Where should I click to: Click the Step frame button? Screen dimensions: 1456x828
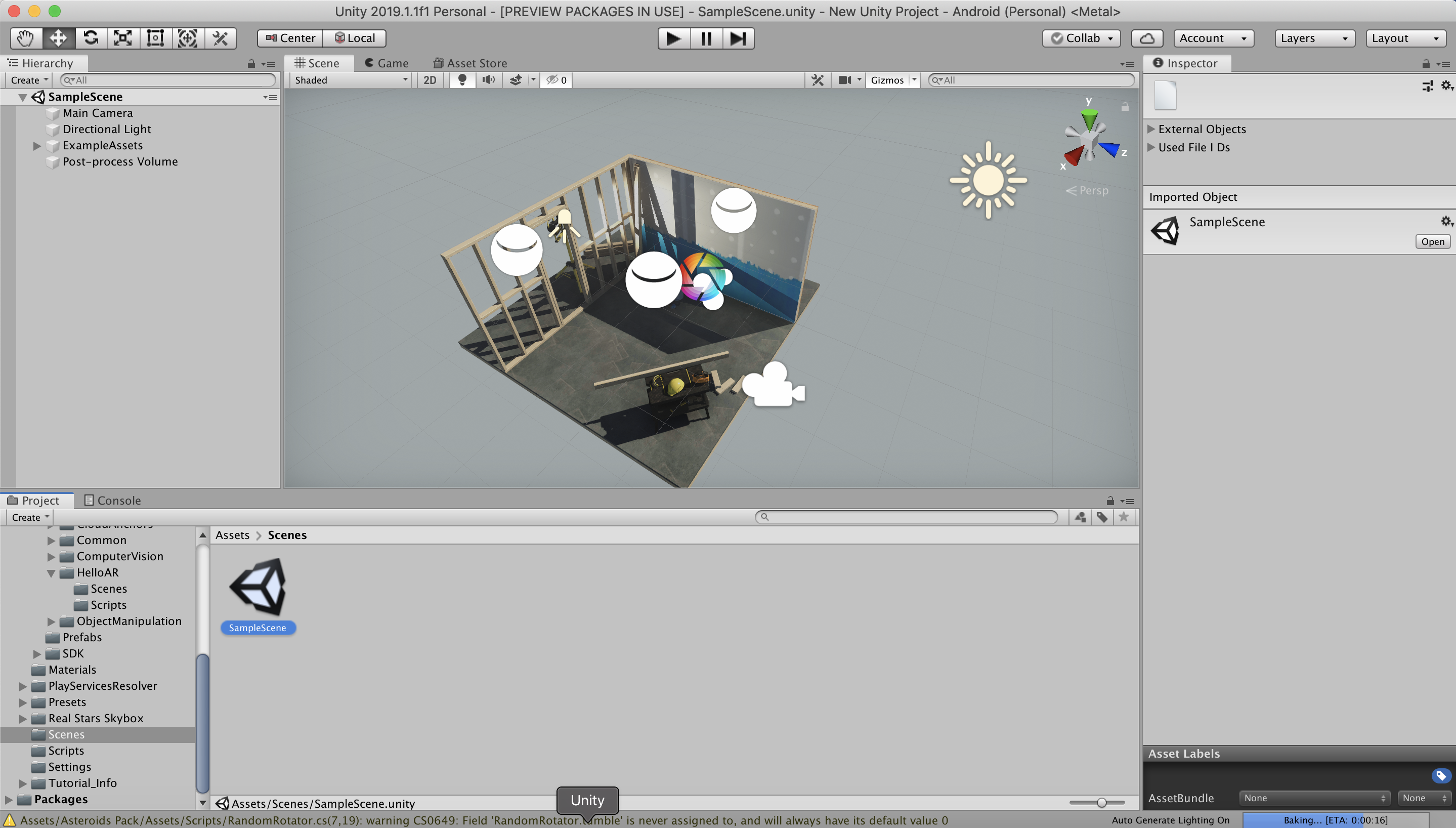tap(738, 38)
